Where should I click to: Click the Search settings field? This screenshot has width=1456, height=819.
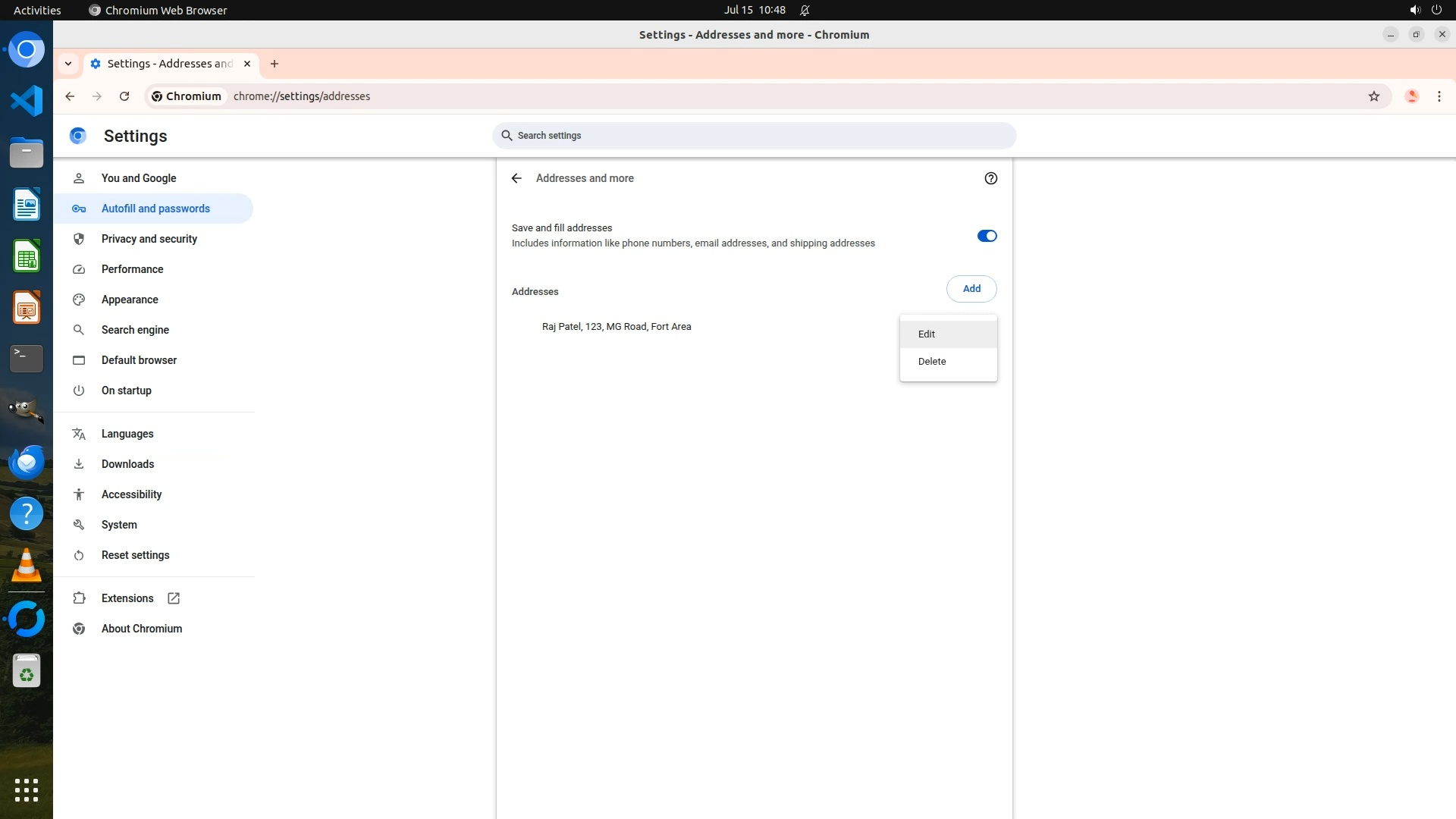(754, 136)
